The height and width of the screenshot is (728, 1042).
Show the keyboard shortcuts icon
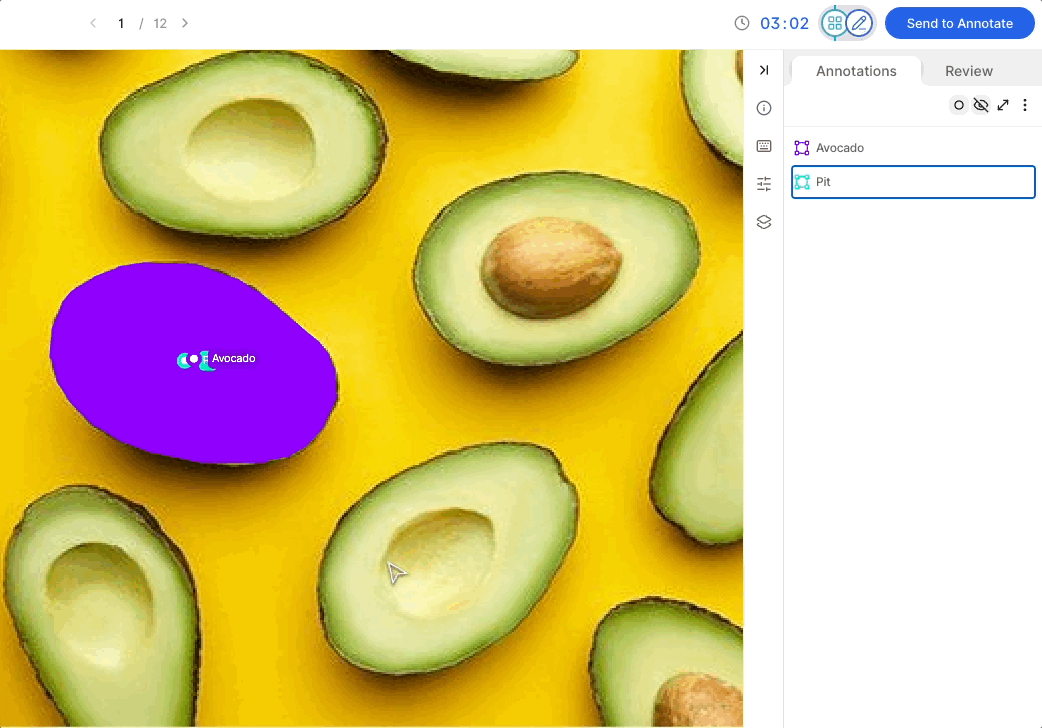click(x=764, y=146)
